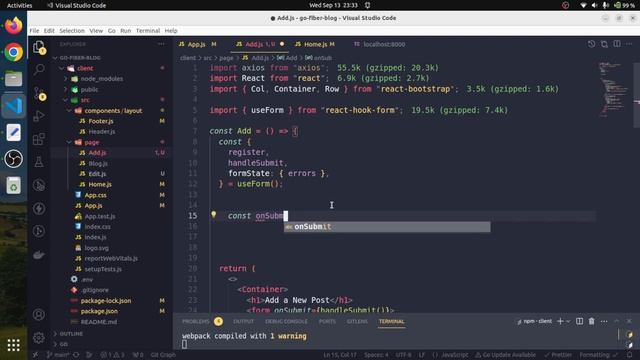Open the Trash from the dock

13,185
